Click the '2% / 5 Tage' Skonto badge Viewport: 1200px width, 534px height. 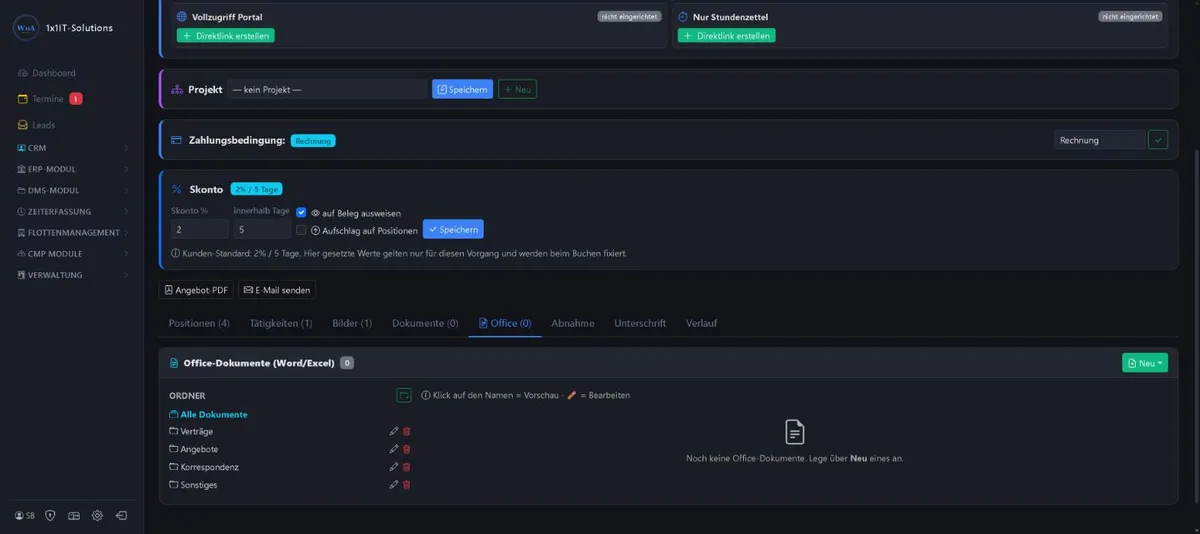257,189
